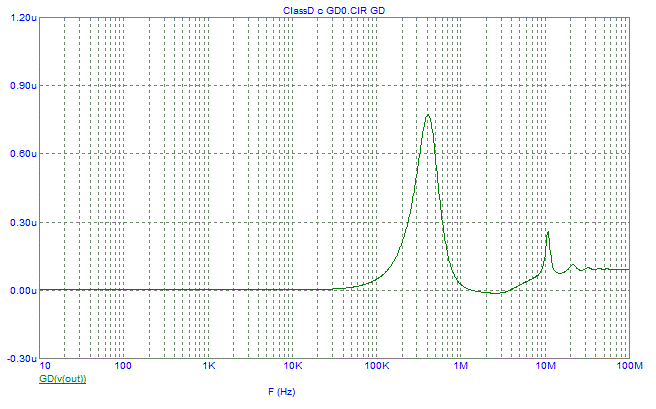Viewport: 656px width, 409px height.
Task: Click the 0.30u y-axis label
Action: coord(23,222)
